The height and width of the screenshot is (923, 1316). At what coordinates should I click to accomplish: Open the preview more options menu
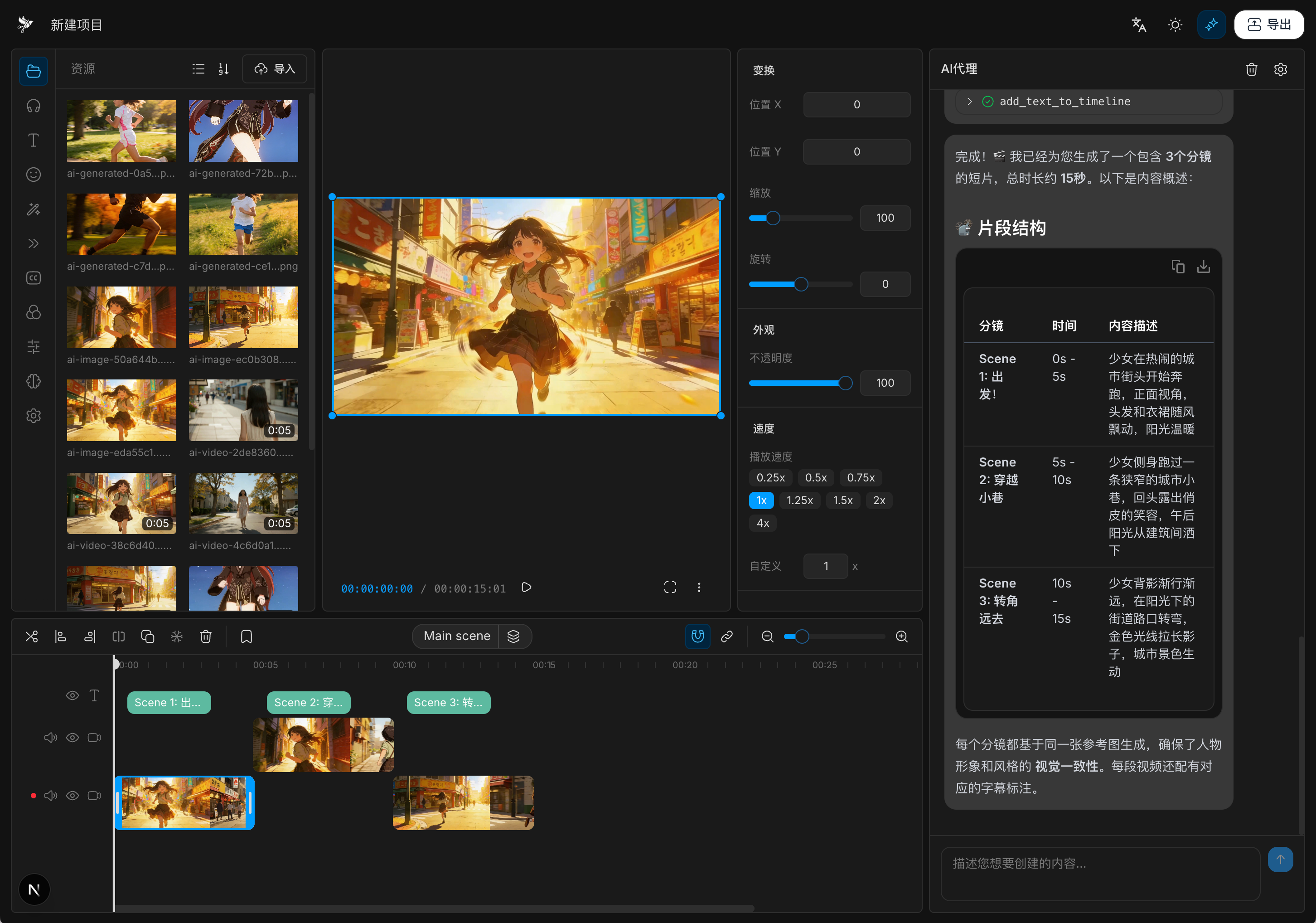tap(699, 588)
